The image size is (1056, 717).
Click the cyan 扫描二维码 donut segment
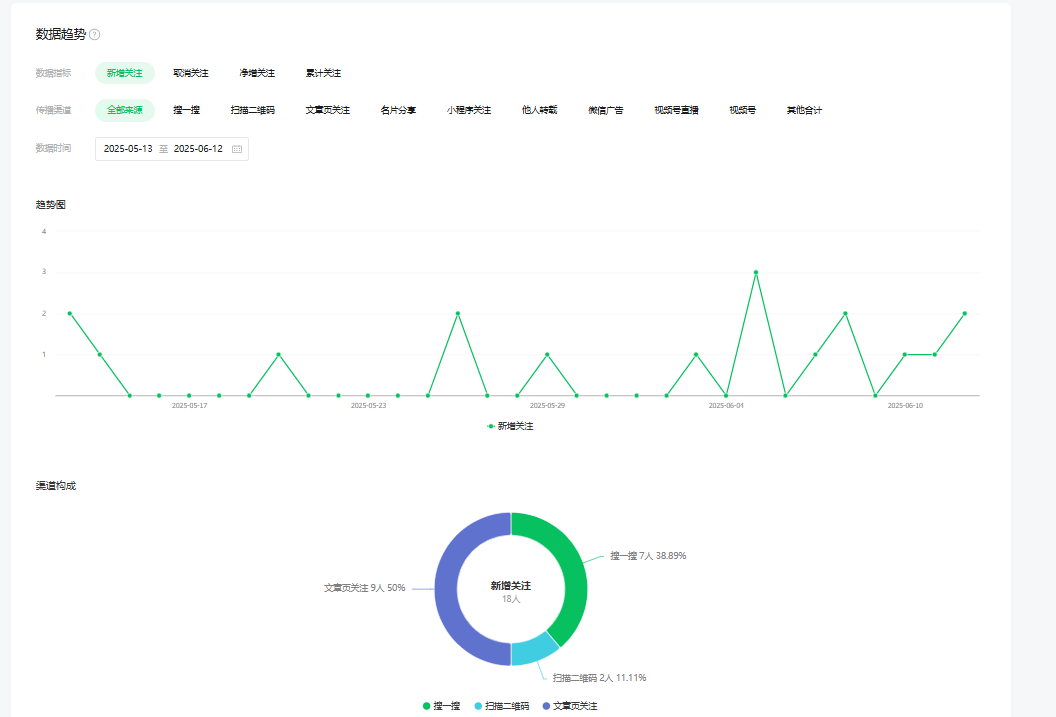[x=532, y=650]
